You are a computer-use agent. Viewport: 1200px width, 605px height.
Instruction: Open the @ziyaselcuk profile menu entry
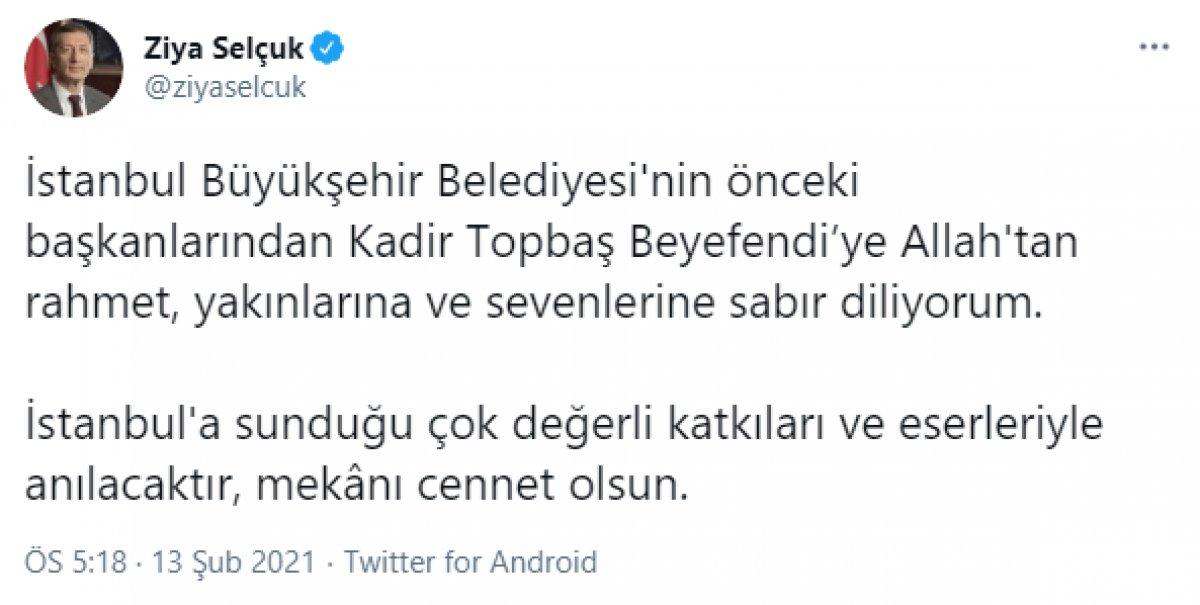click(x=227, y=85)
